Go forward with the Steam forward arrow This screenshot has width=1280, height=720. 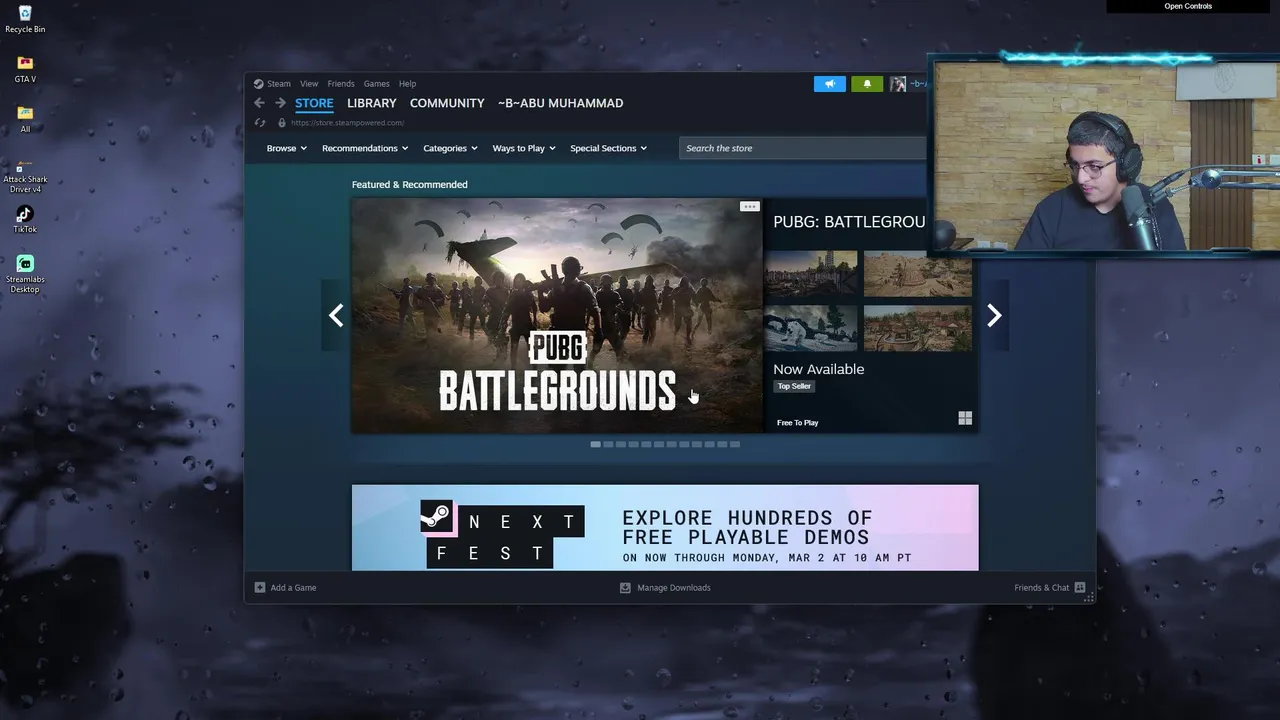coord(280,103)
